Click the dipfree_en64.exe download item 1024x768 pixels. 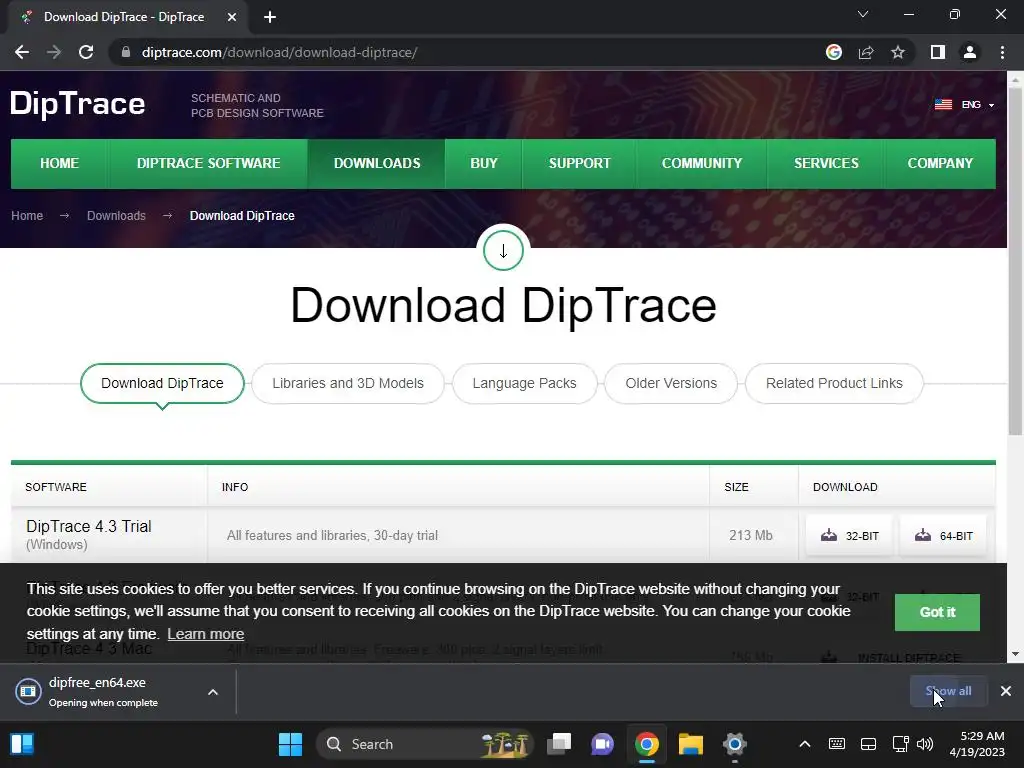click(x=104, y=692)
